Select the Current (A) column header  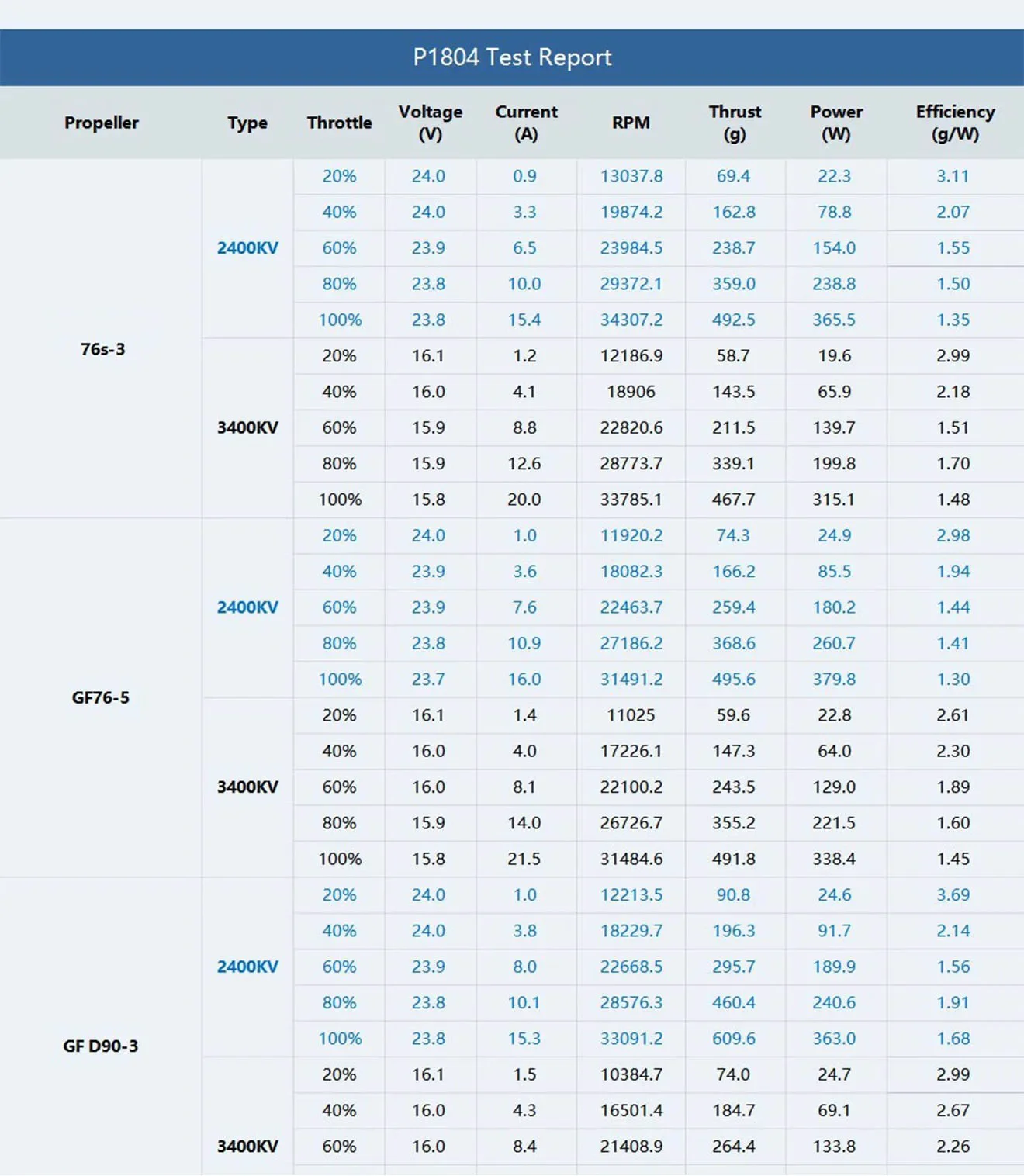tap(526, 123)
